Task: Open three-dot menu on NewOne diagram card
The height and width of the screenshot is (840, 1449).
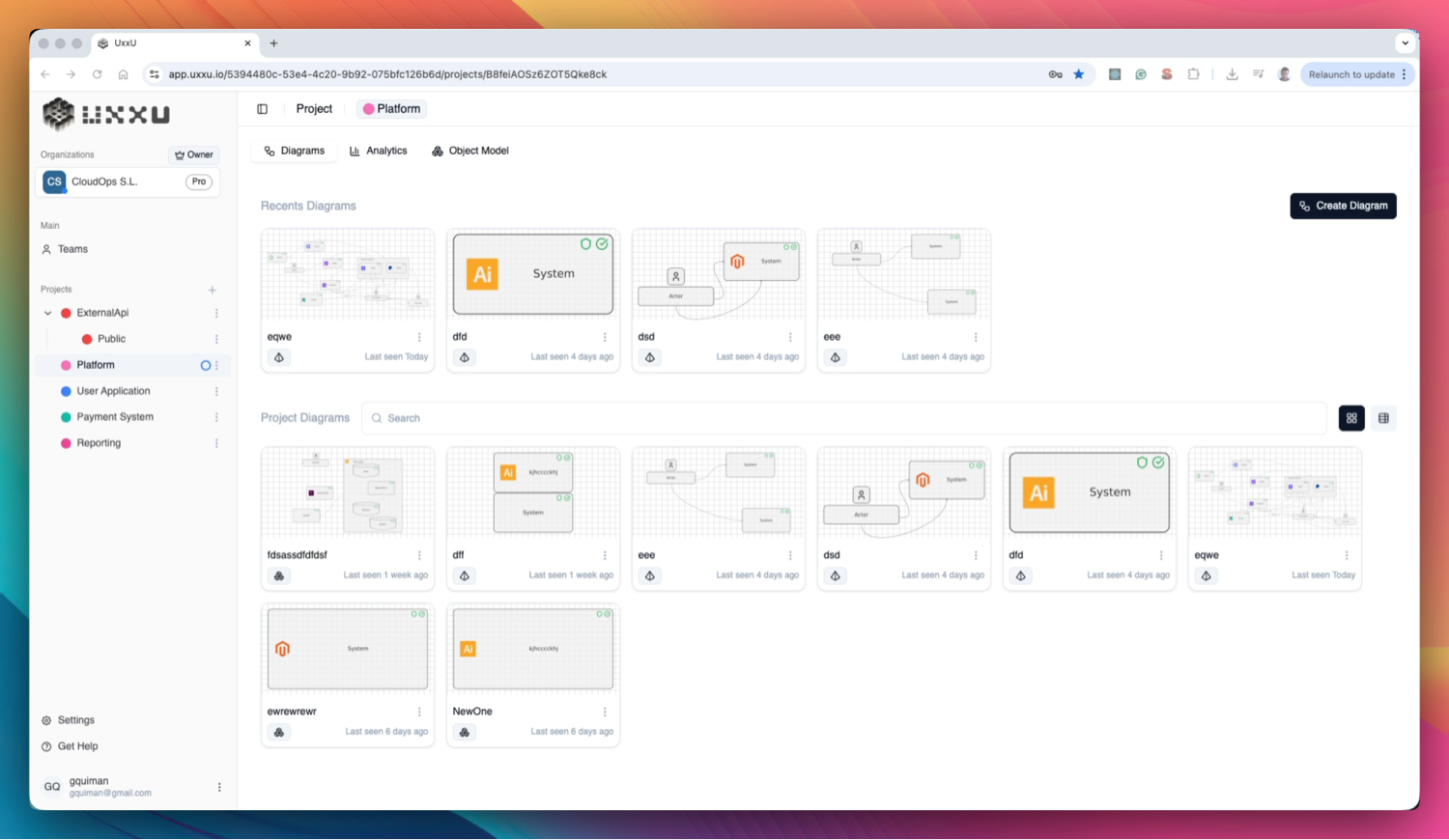Action: pos(605,712)
